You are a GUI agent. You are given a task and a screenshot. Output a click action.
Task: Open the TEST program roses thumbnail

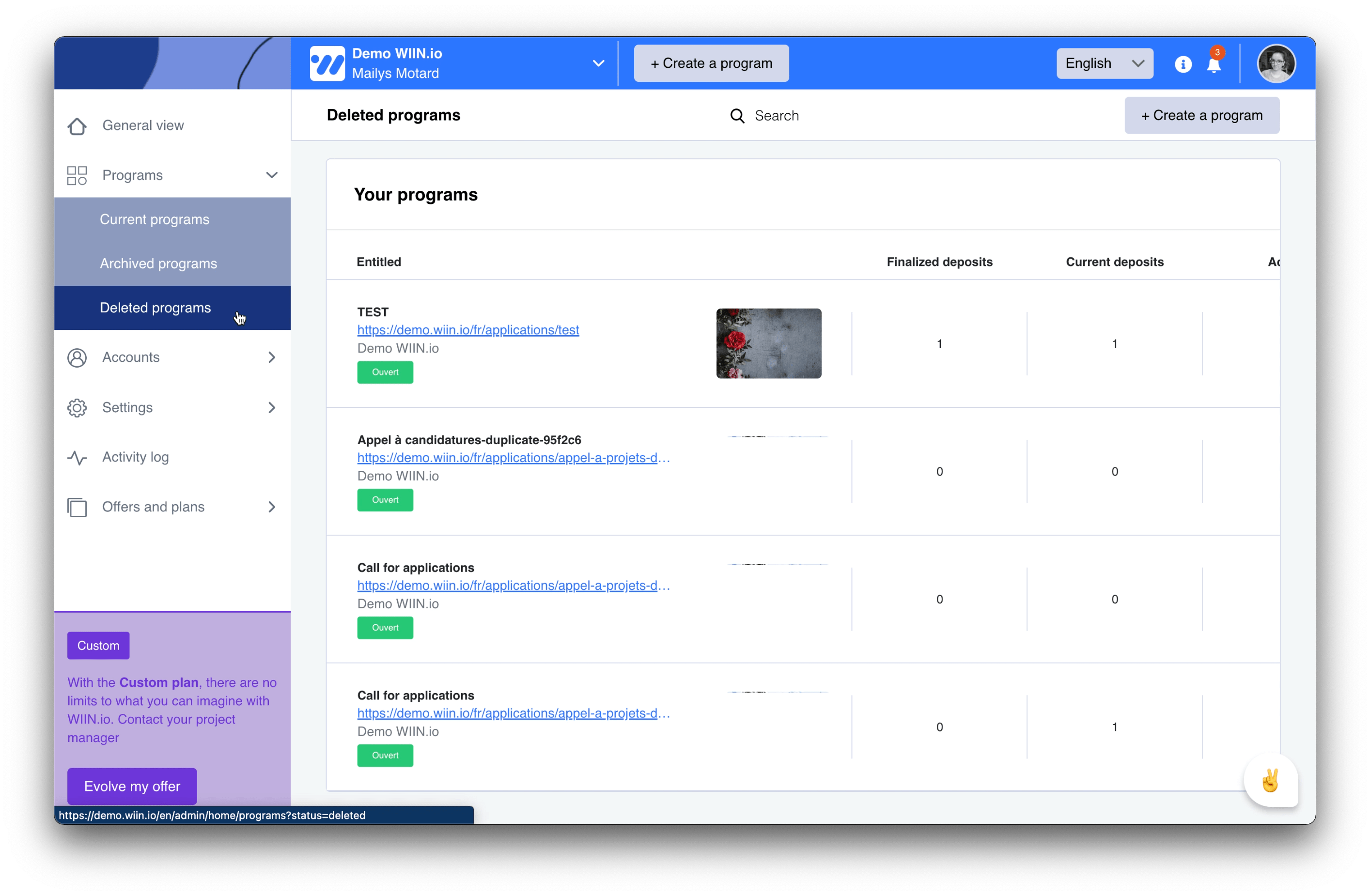768,343
